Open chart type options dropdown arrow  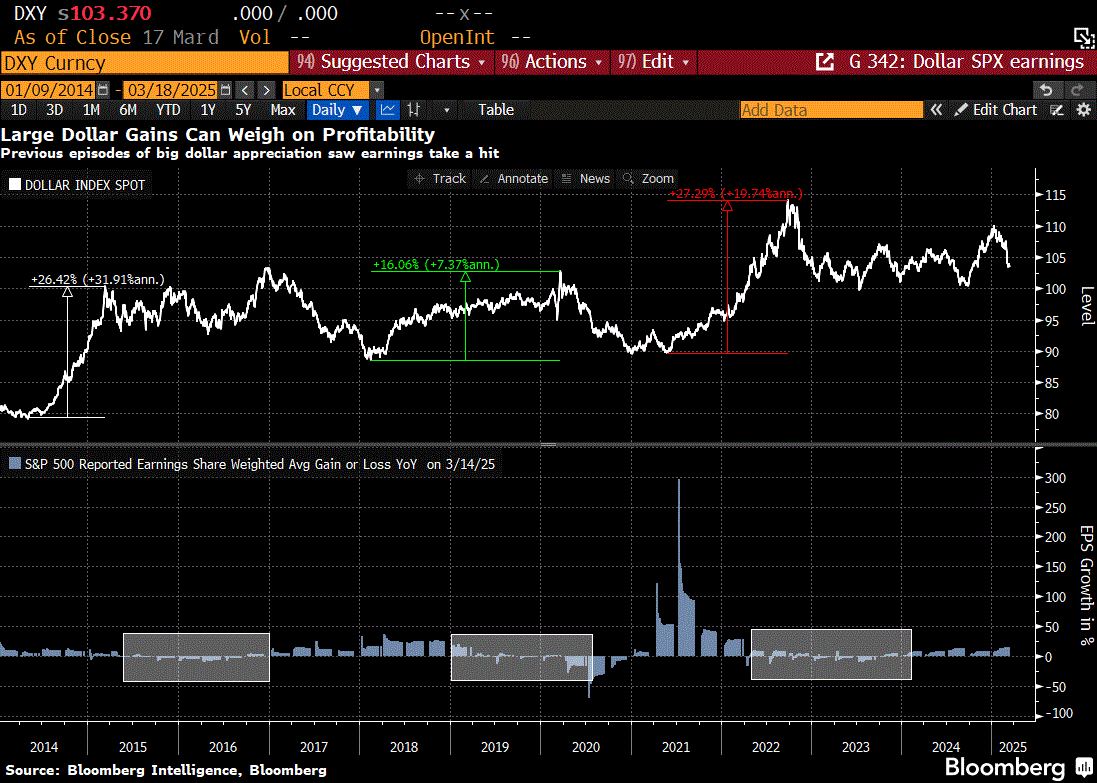click(x=446, y=110)
